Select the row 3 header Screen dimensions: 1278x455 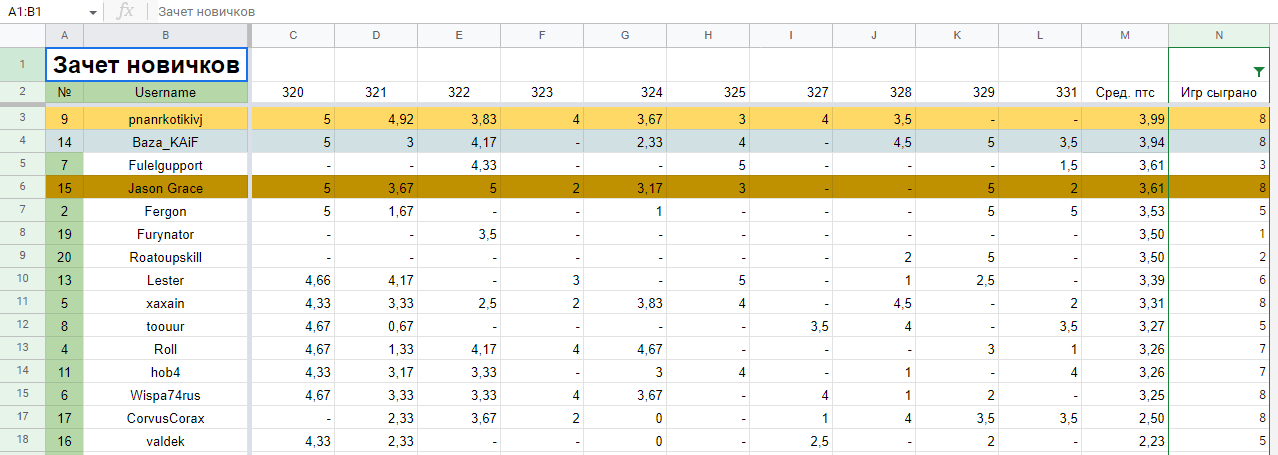[22, 119]
